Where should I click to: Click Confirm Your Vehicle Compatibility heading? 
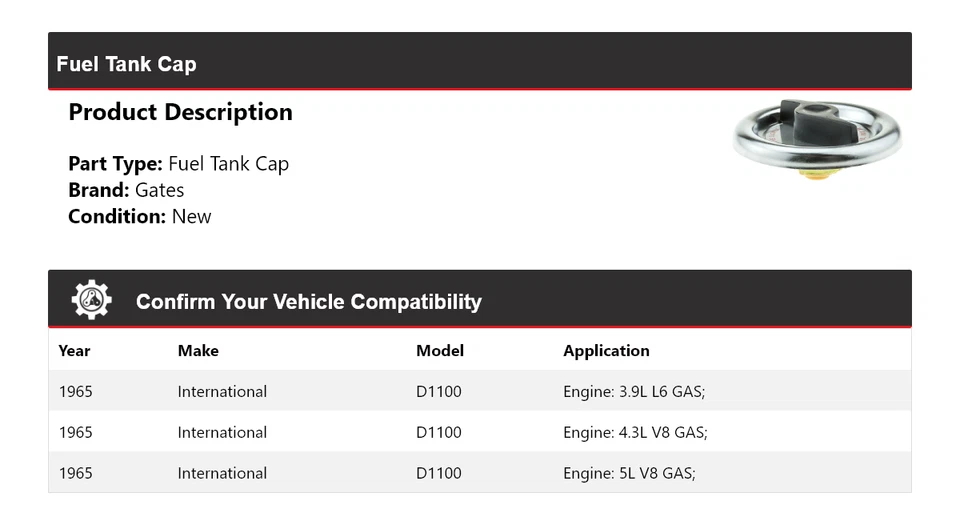pos(308,301)
